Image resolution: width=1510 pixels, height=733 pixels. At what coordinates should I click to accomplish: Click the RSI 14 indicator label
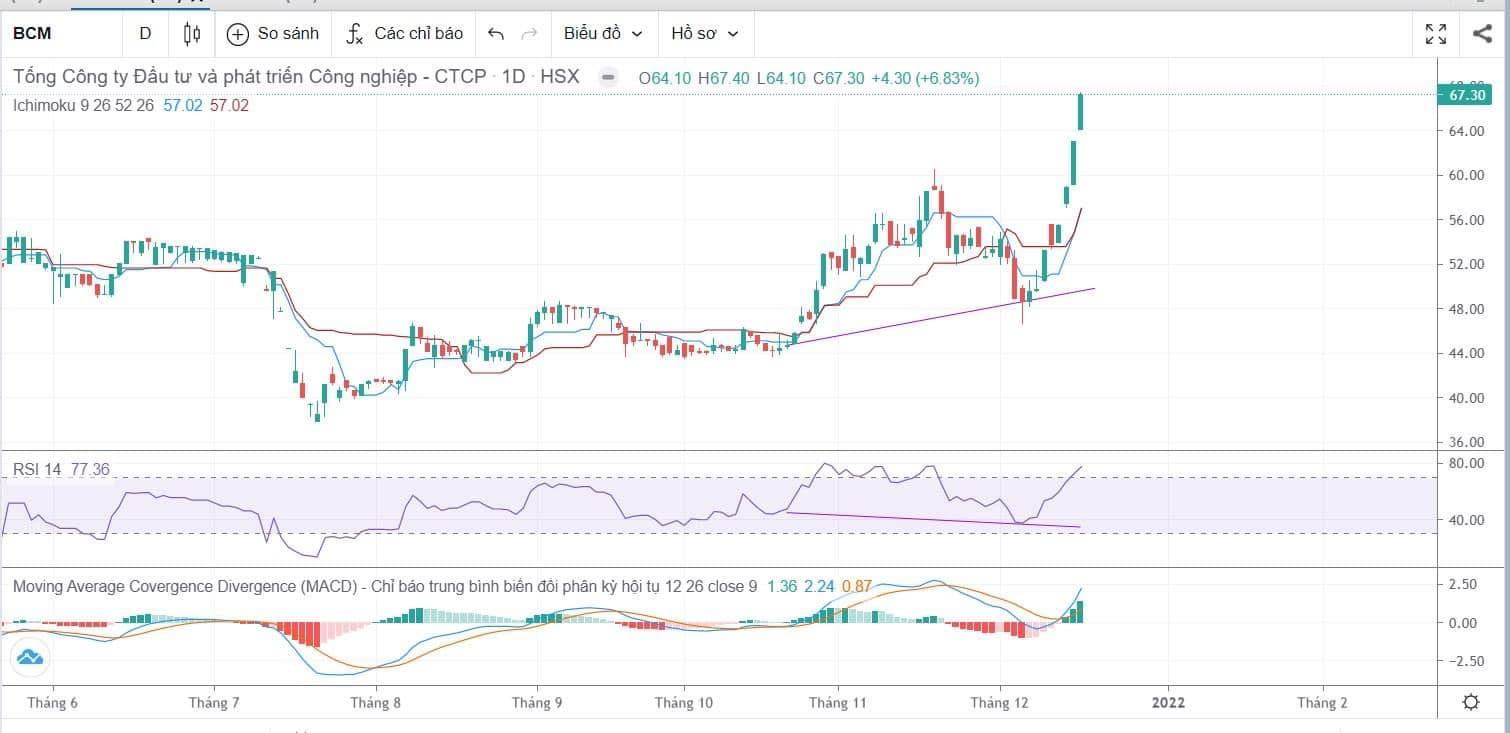pos(37,468)
